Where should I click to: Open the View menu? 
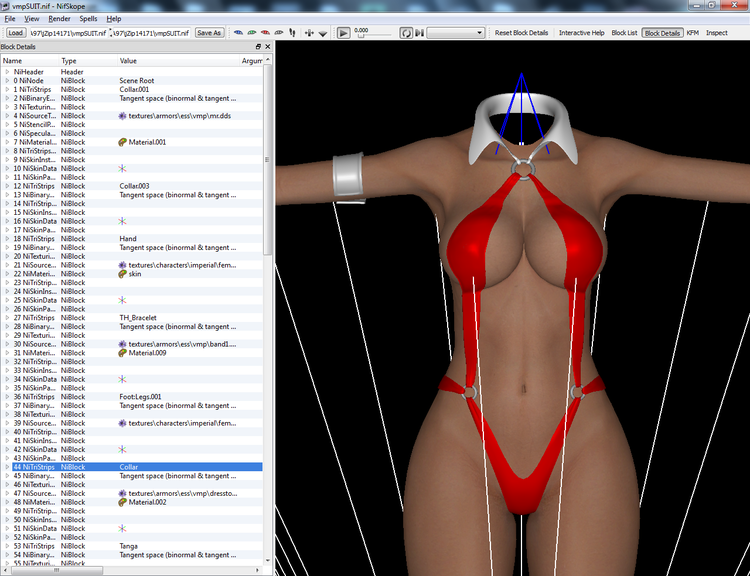coord(32,19)
